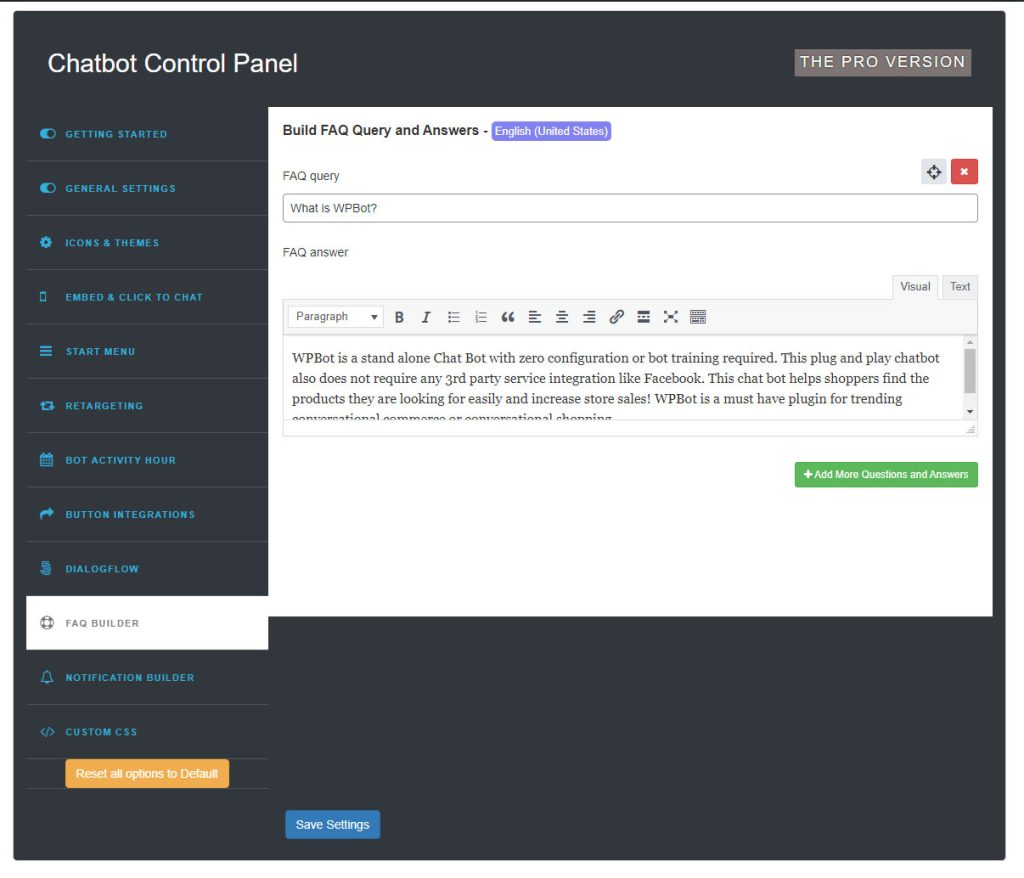This screenshot has height=878, width=1024.
Task: Reset all options to Default
Action: [147, 773]
